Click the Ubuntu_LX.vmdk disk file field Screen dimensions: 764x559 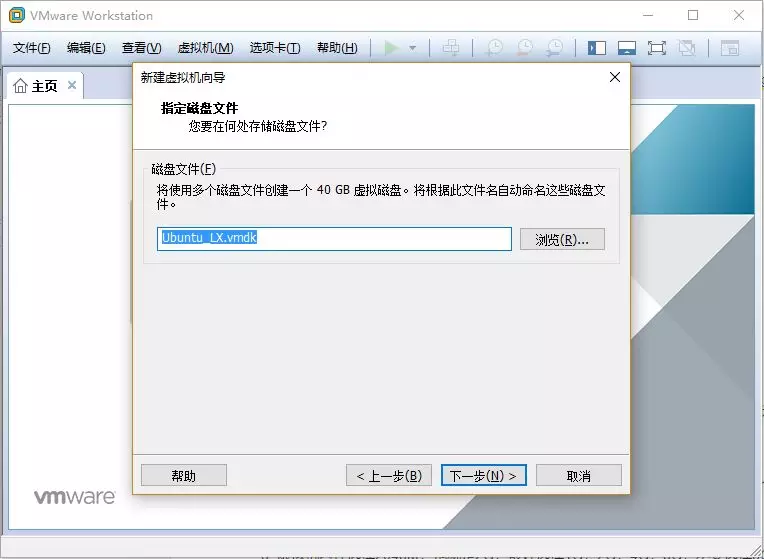pos(334,239)
